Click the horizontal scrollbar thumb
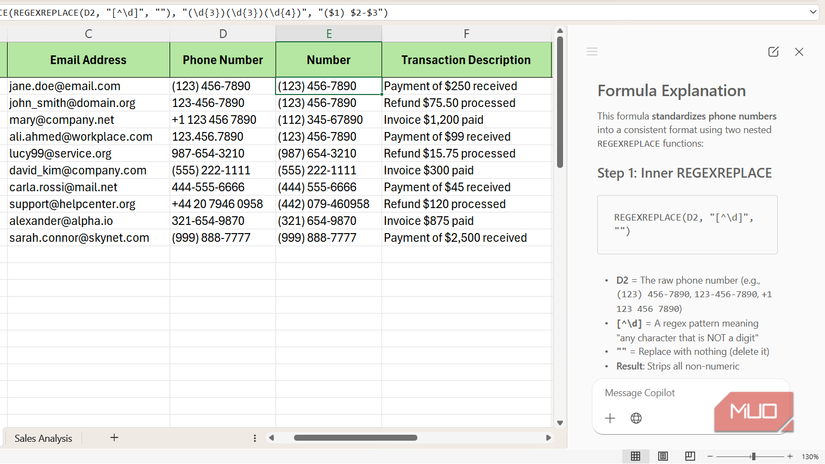This screenshot has height=464, width=825. pyautogui.click(x=356, y=438)
